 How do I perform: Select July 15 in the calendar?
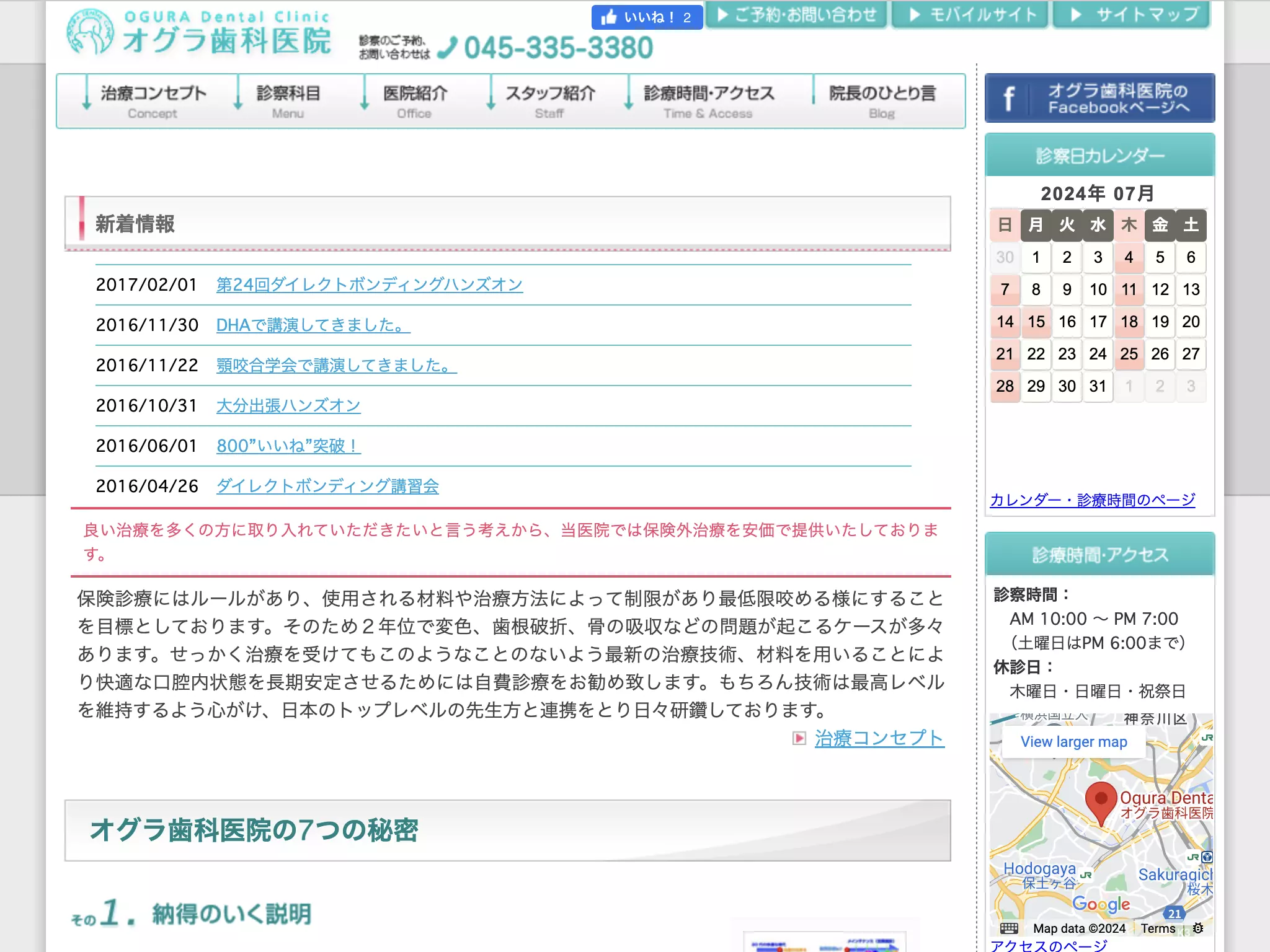[x=1036, y=322]
